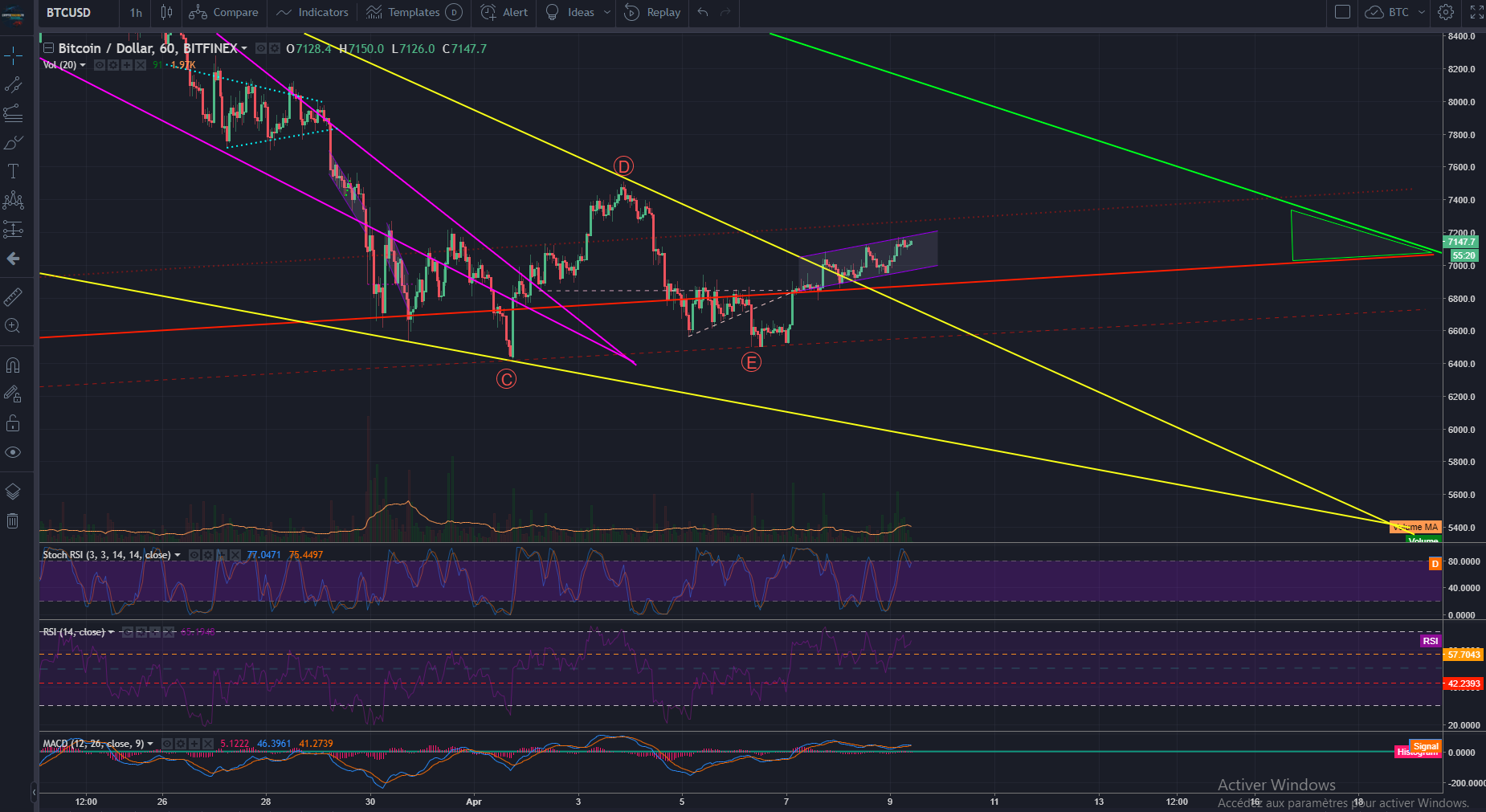This screenshot has height=812, width=1486.
Task: Open the Ideas button
Action: click(570, 12)
